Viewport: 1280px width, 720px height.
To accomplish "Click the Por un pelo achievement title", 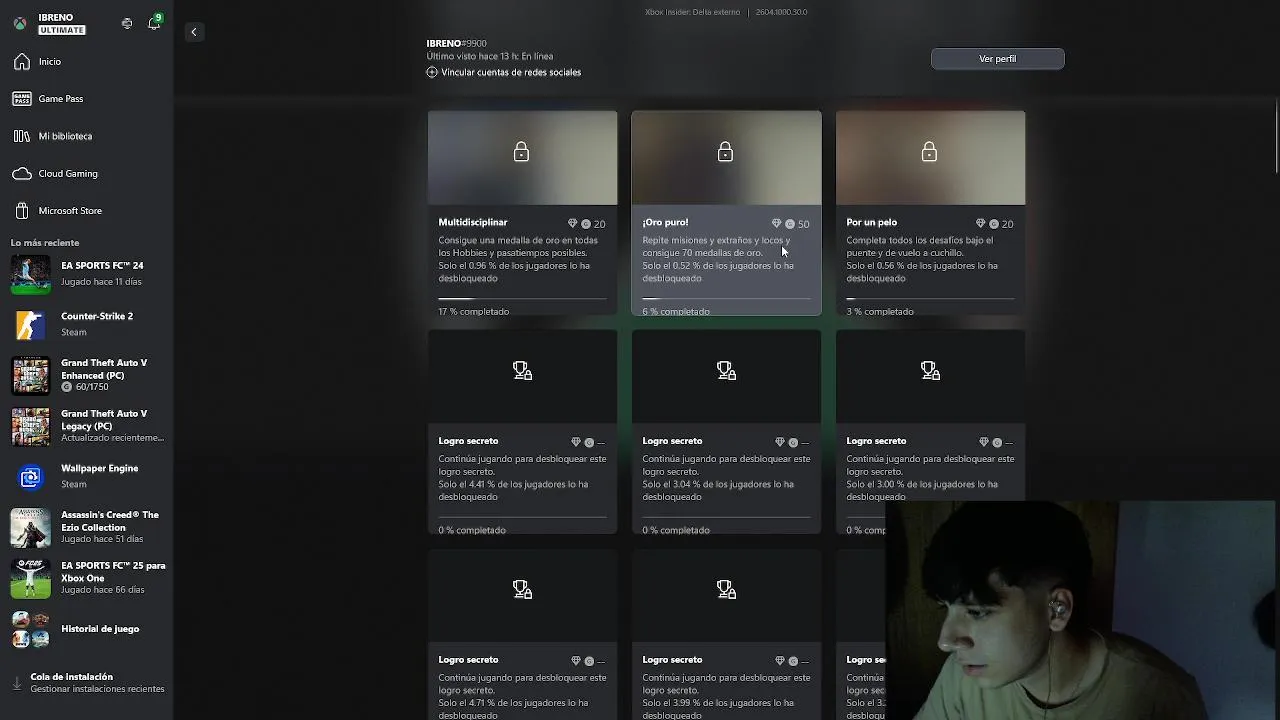I will point(872,222).
